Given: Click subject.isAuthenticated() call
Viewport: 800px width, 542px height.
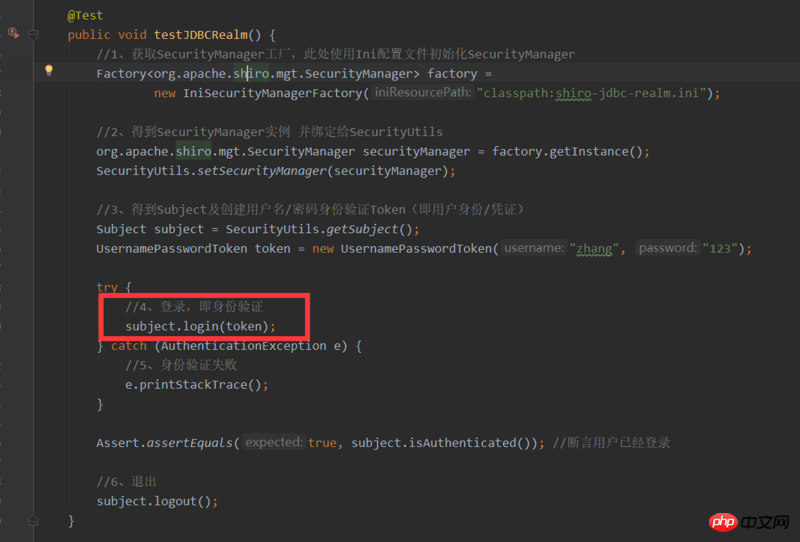Looking at the screenshot, I should coord(444,443).
